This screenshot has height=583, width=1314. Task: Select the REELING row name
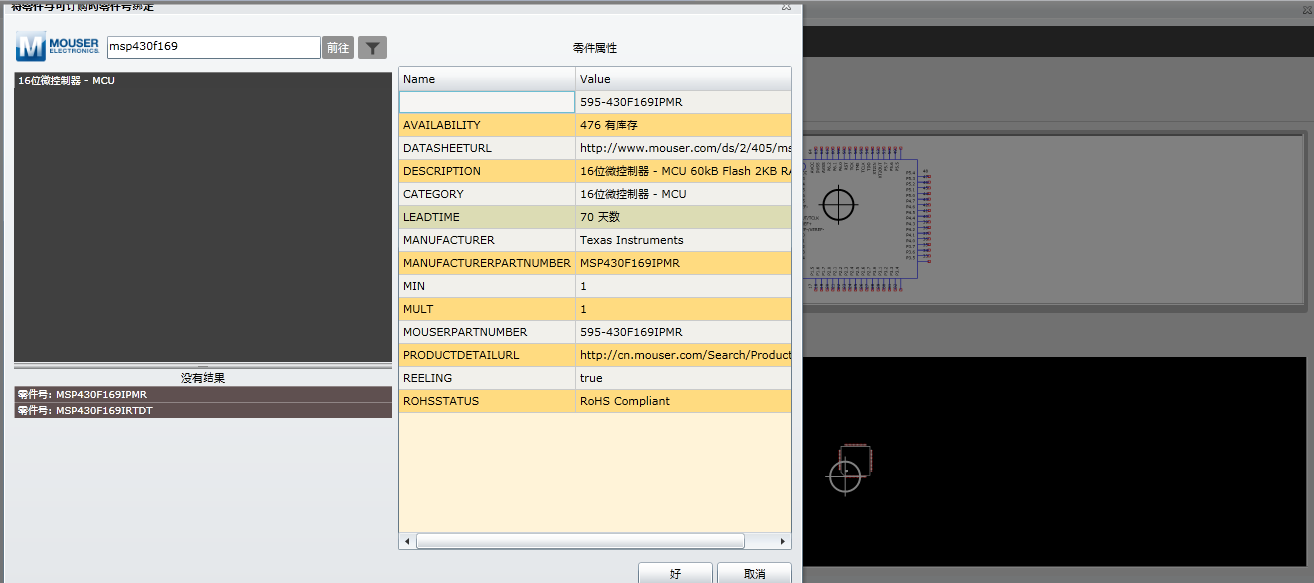click(x=487, y=378)
